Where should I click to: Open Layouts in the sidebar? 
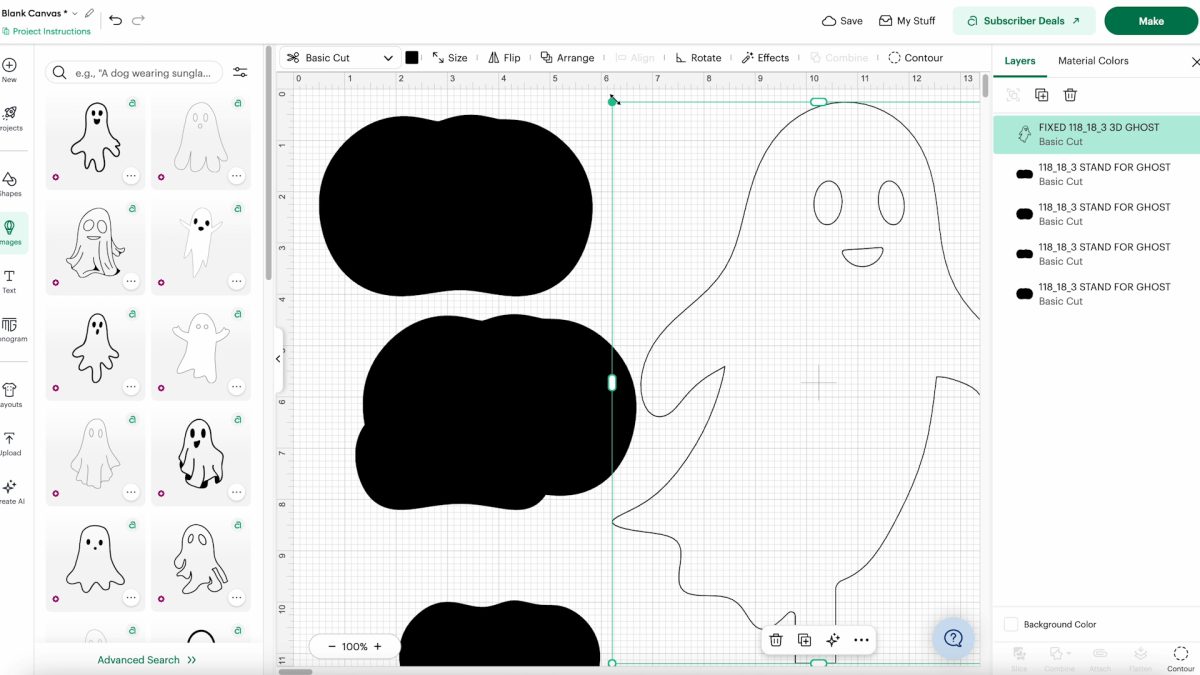pyautogui.click(x=9, y=395)
